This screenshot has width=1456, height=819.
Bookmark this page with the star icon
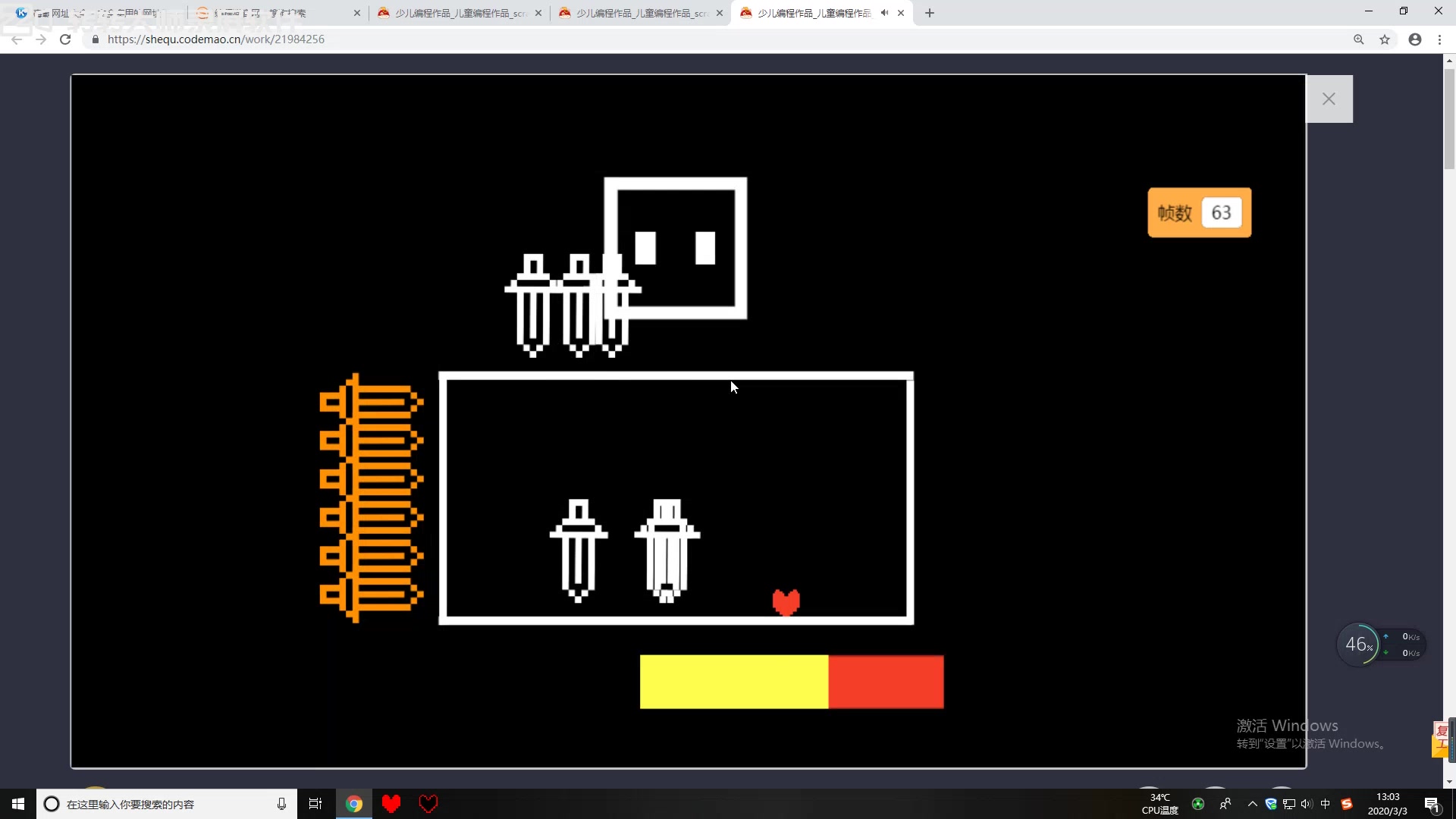pos(1385,39)
